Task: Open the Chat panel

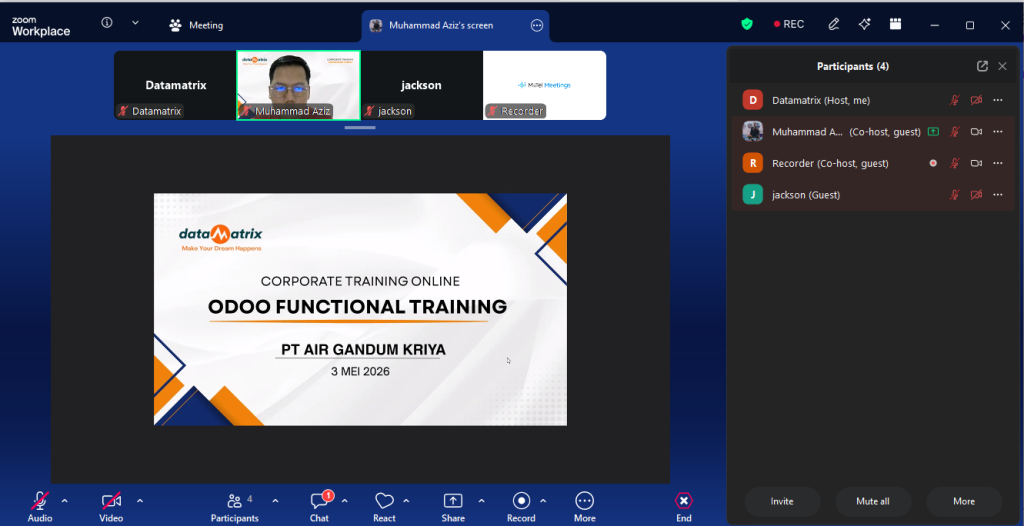Action: [319, 508]
